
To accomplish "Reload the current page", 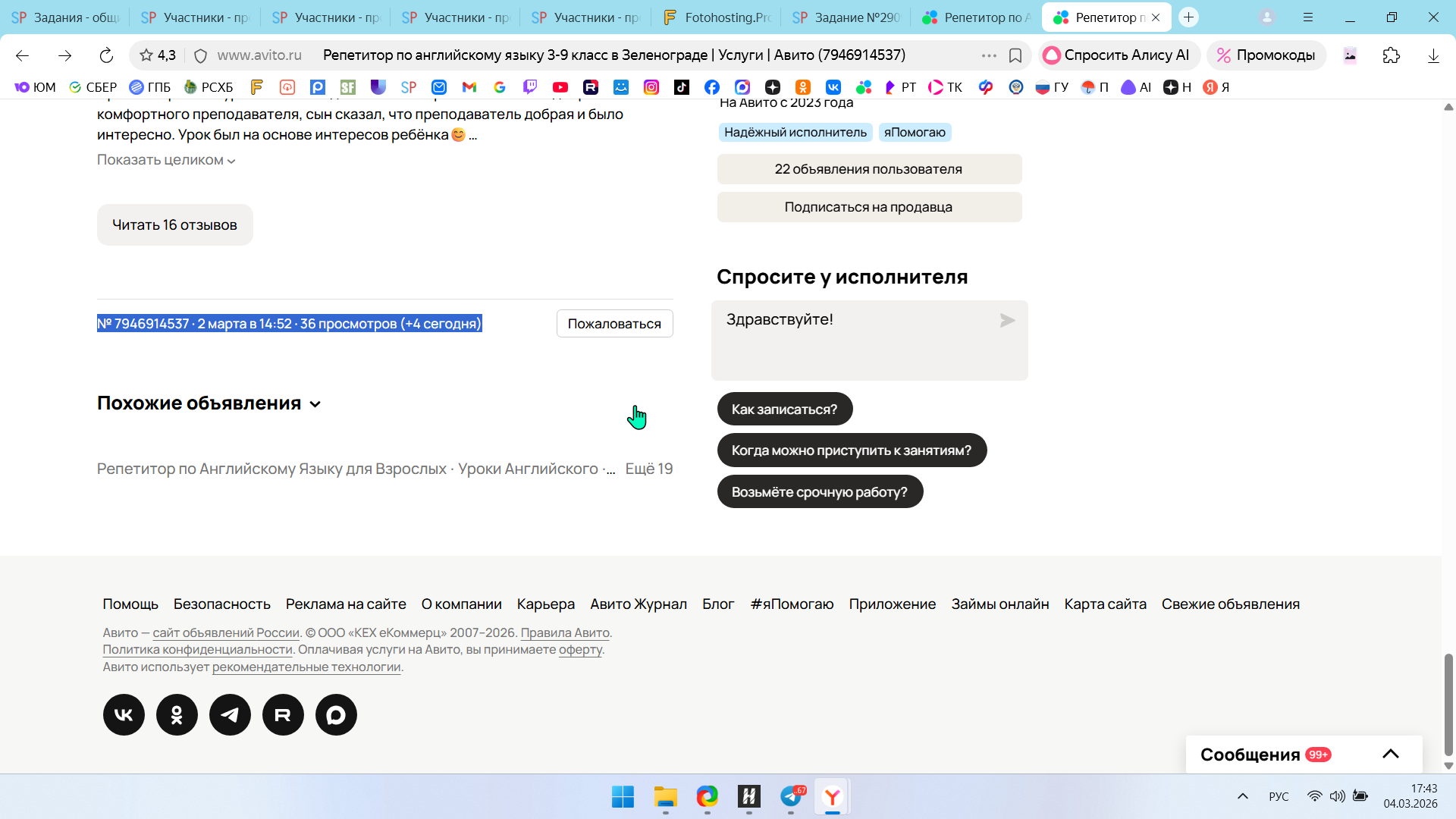I will click(106, 55).
